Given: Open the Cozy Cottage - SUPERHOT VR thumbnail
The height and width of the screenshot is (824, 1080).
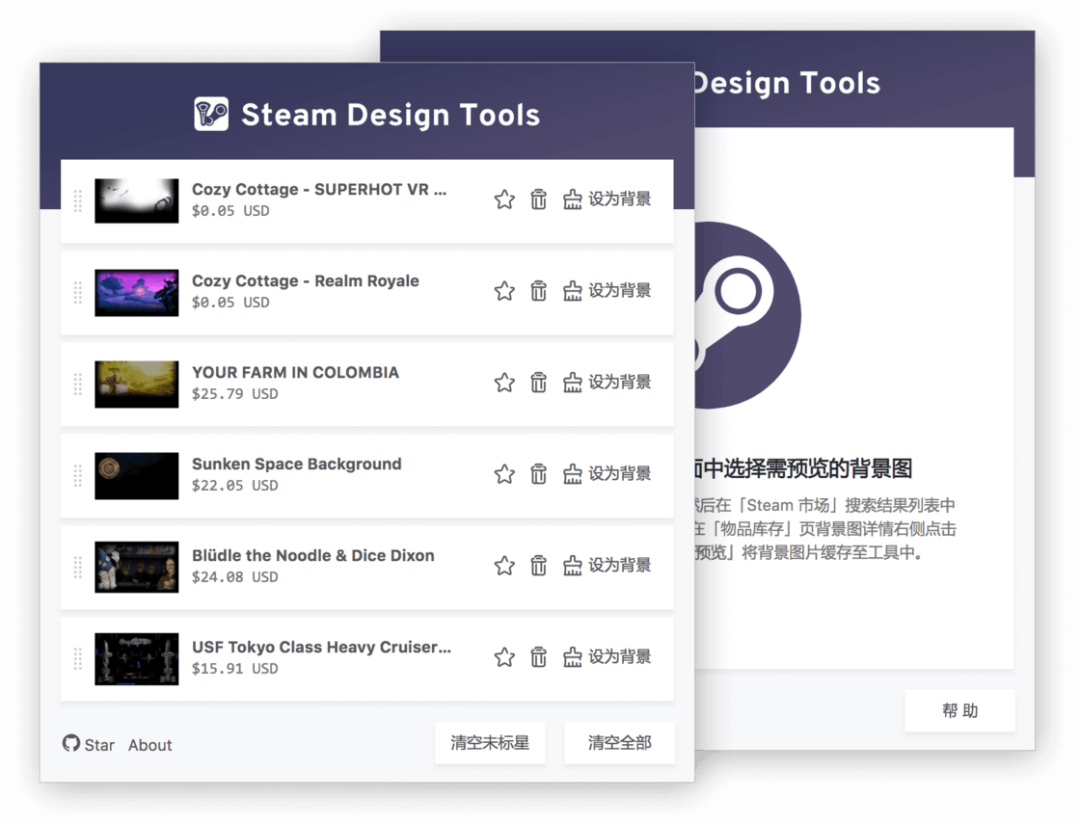Looking at the screenshot, I should click(136, 200).
